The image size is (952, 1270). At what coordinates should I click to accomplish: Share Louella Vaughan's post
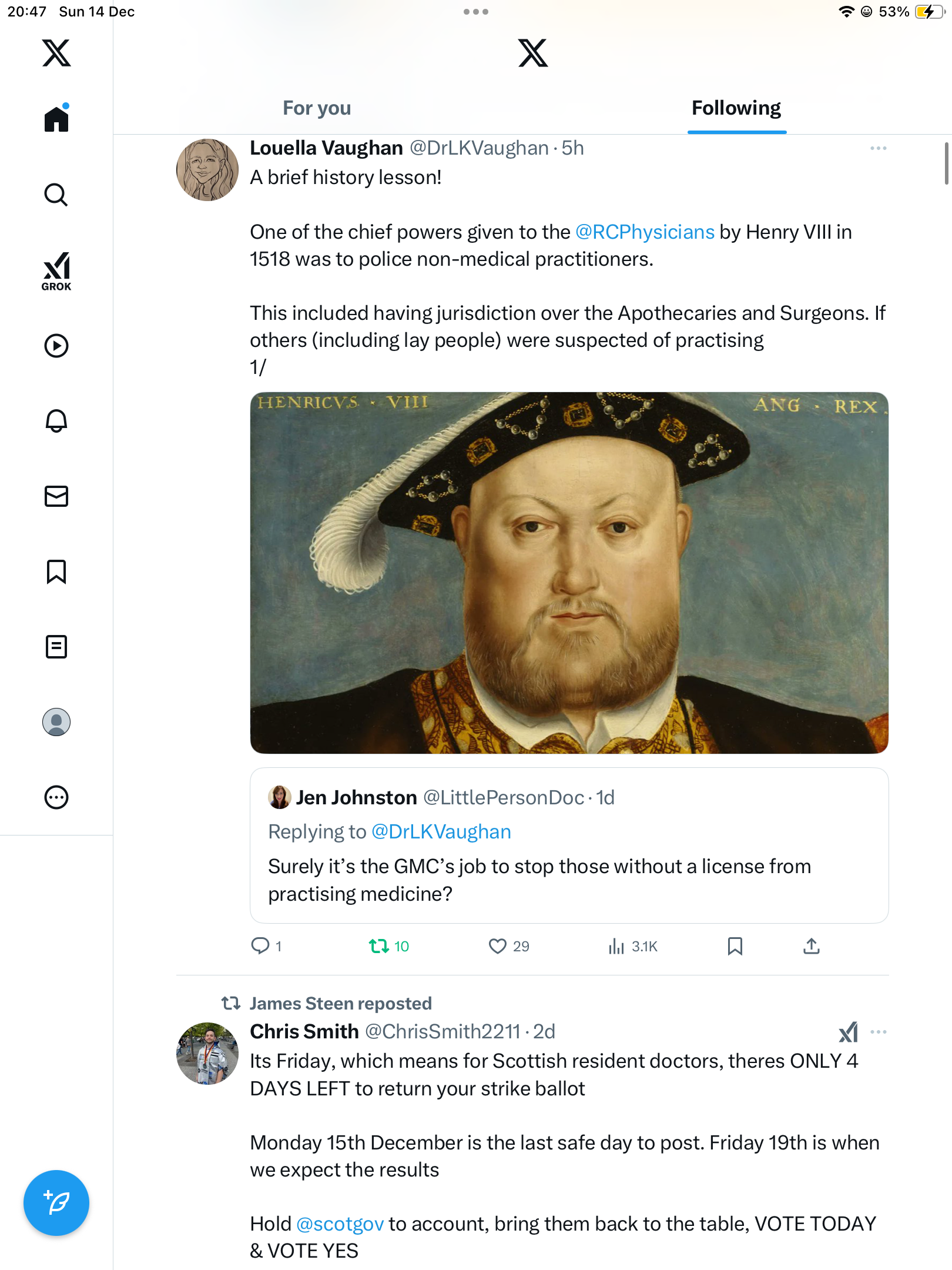click(x=811, y=946)
